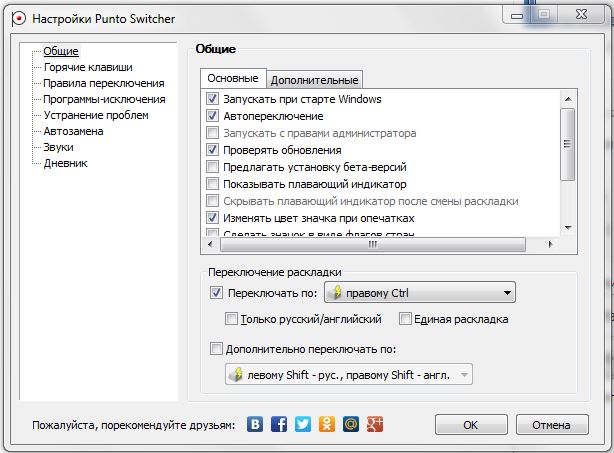Image resolution: width=614 pixels, height=453 pixels.
Task: Click horizontal scrollbar thumb in options list
Action: [x=373, y=244]
